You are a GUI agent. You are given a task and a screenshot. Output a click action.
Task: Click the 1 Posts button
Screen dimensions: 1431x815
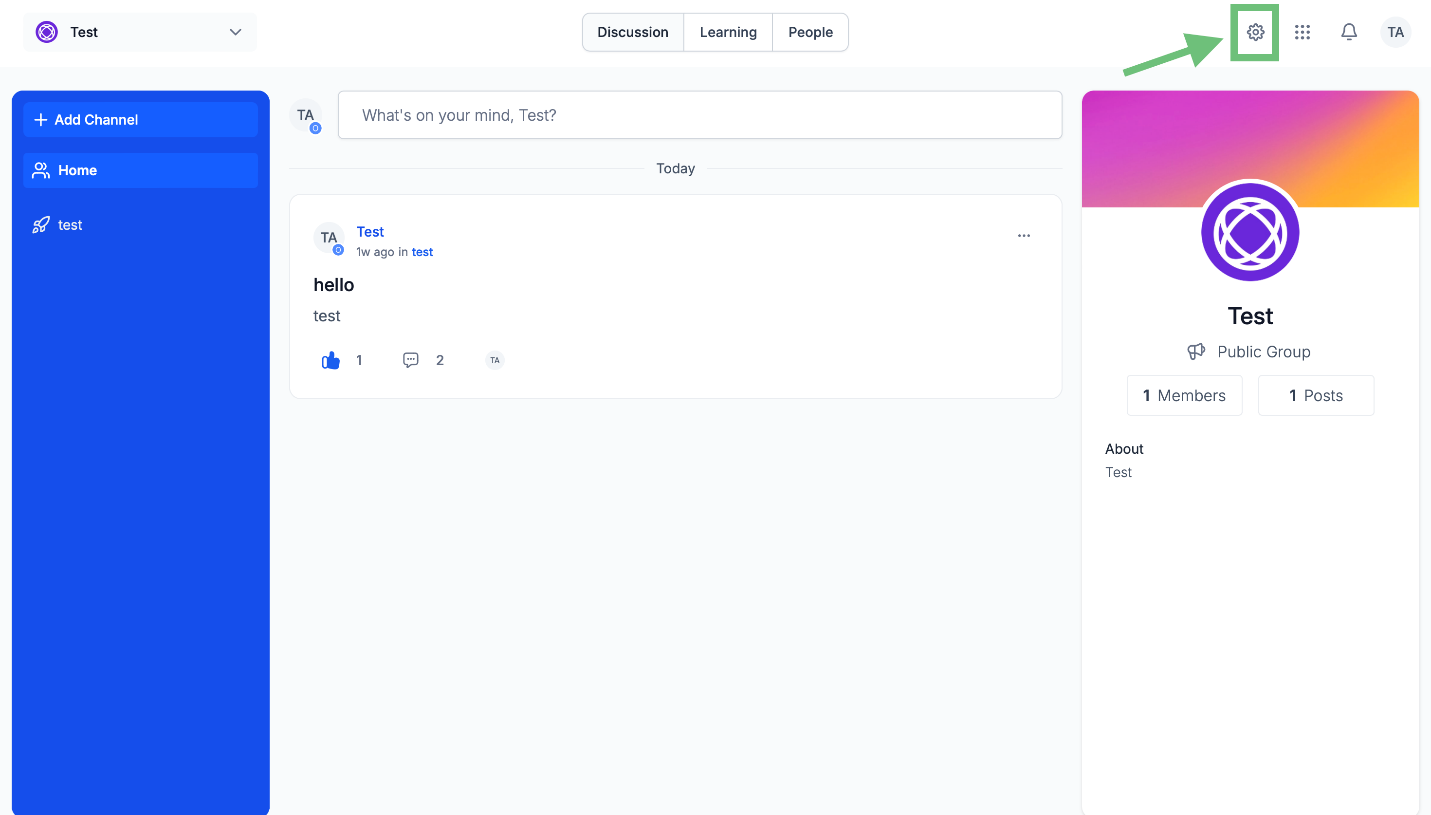pos(1316,396)
